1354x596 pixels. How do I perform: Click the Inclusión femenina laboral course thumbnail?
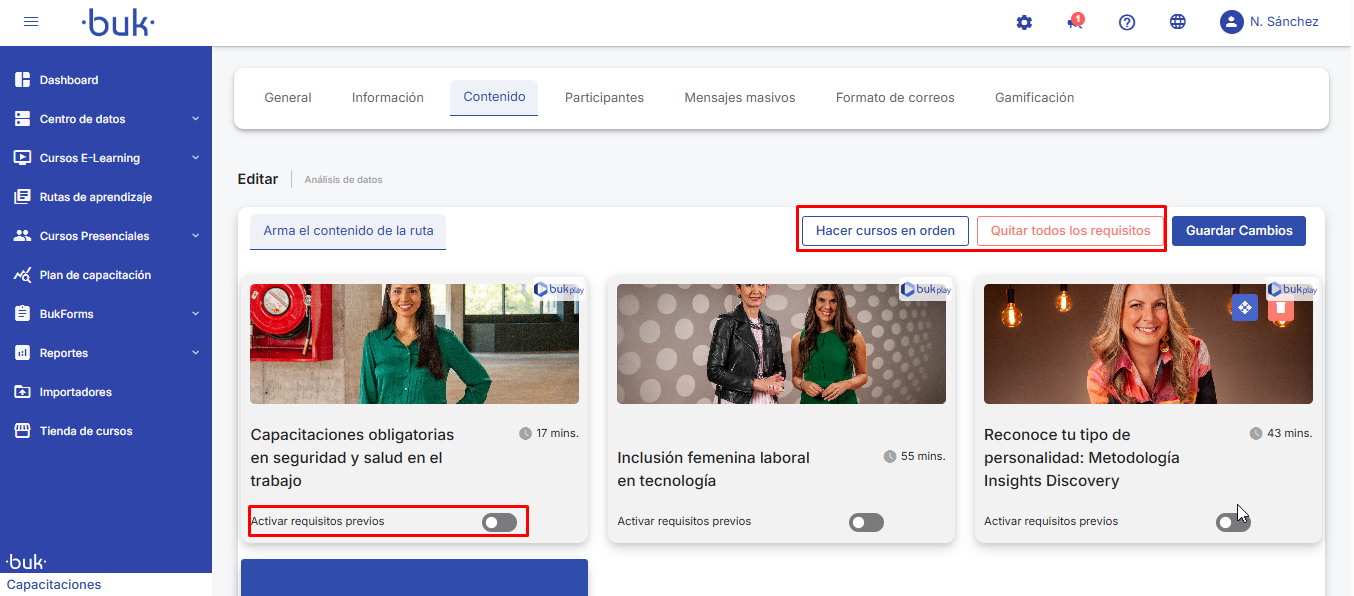point(781,344)
